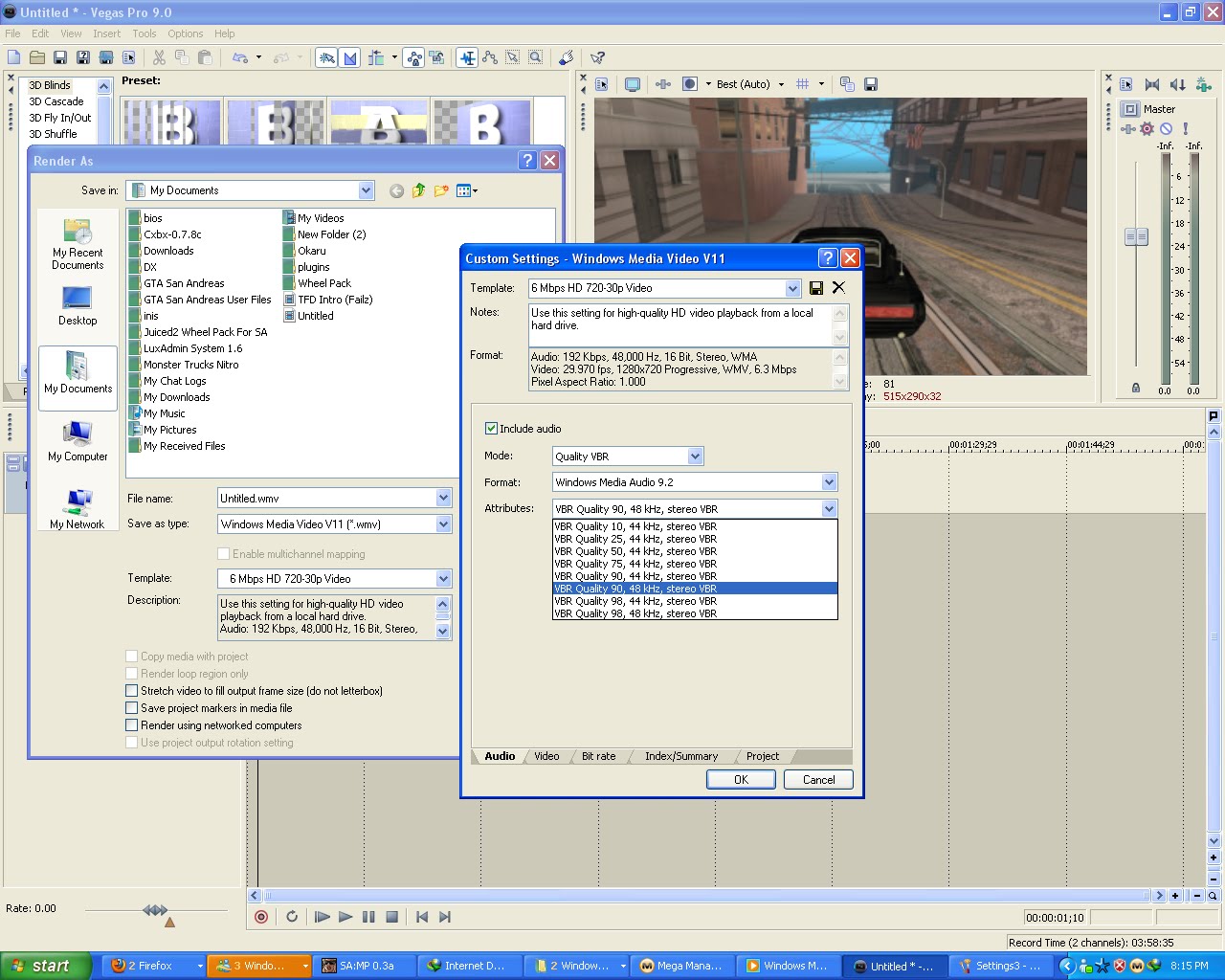1225x980 pixels.
Task: Click the master volume fader handle
Action: (1136, 236)
